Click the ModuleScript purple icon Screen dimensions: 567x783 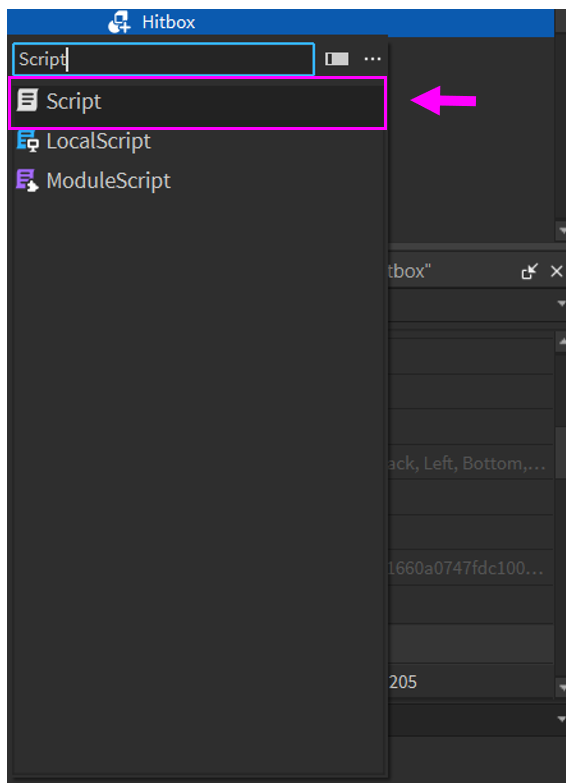(x=27, y=180)
